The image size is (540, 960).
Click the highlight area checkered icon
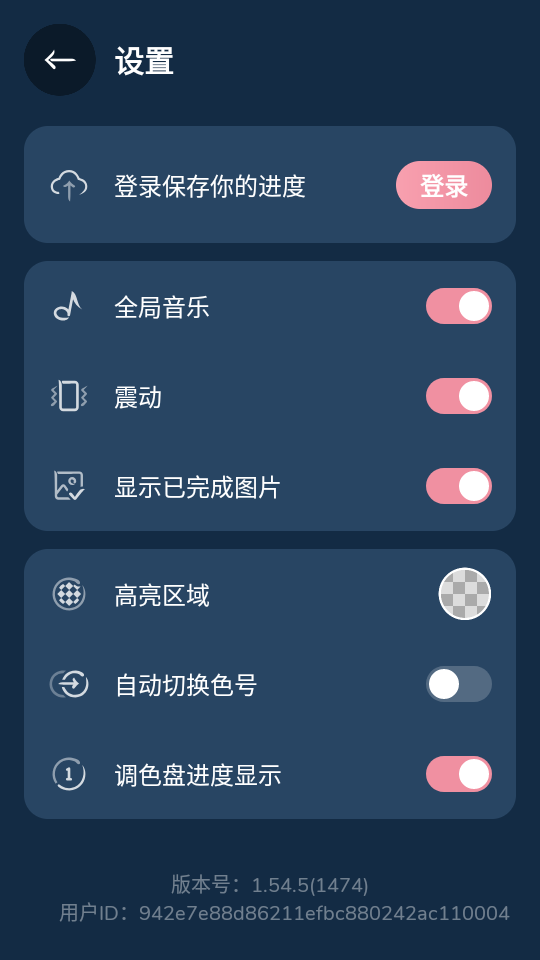click(69, 594)
